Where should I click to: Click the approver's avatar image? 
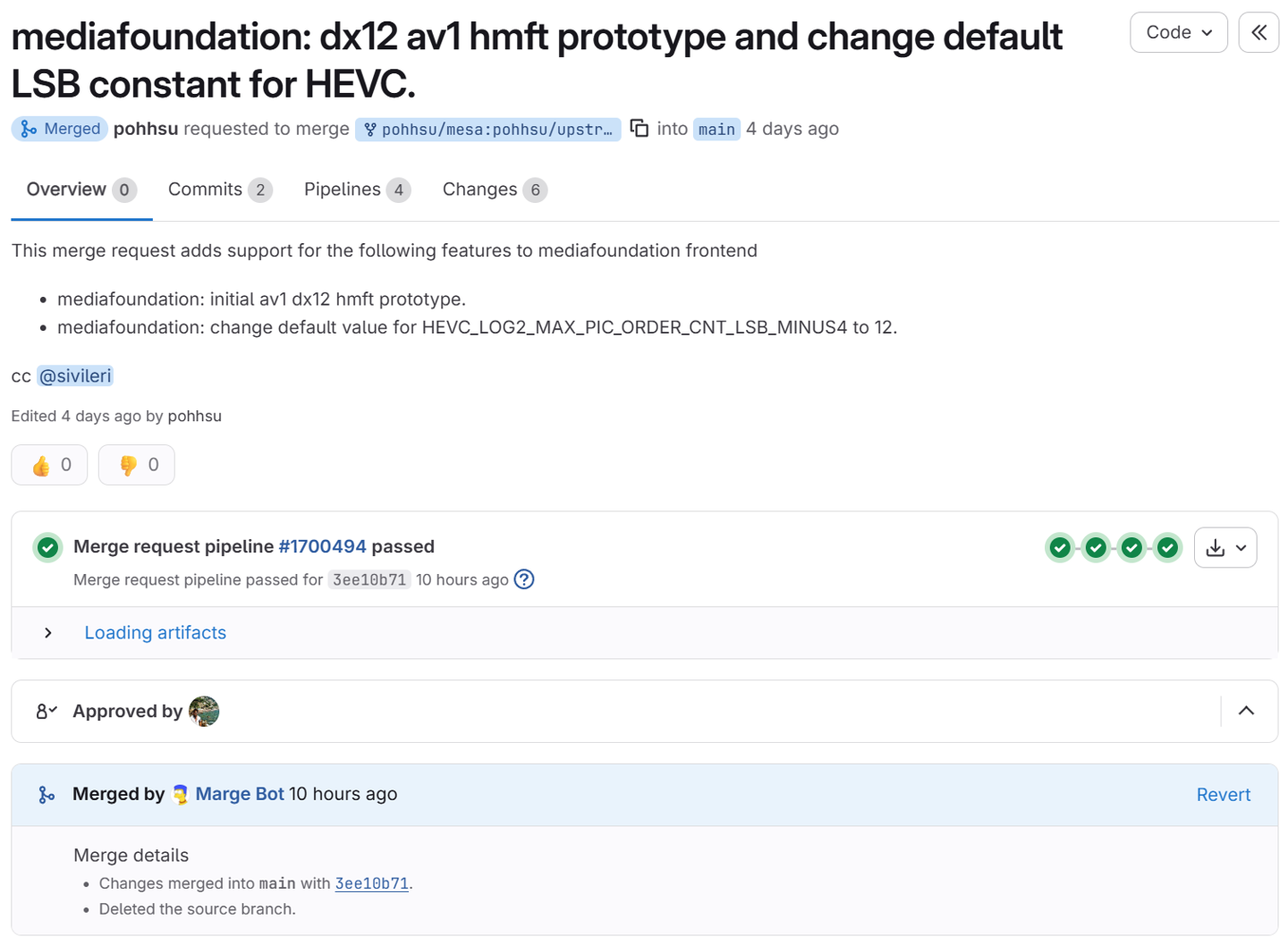(x=204, y=712)
